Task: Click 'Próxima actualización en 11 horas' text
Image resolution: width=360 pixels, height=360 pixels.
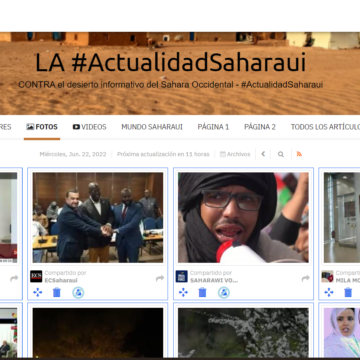Action: click(x=163, y=154)
